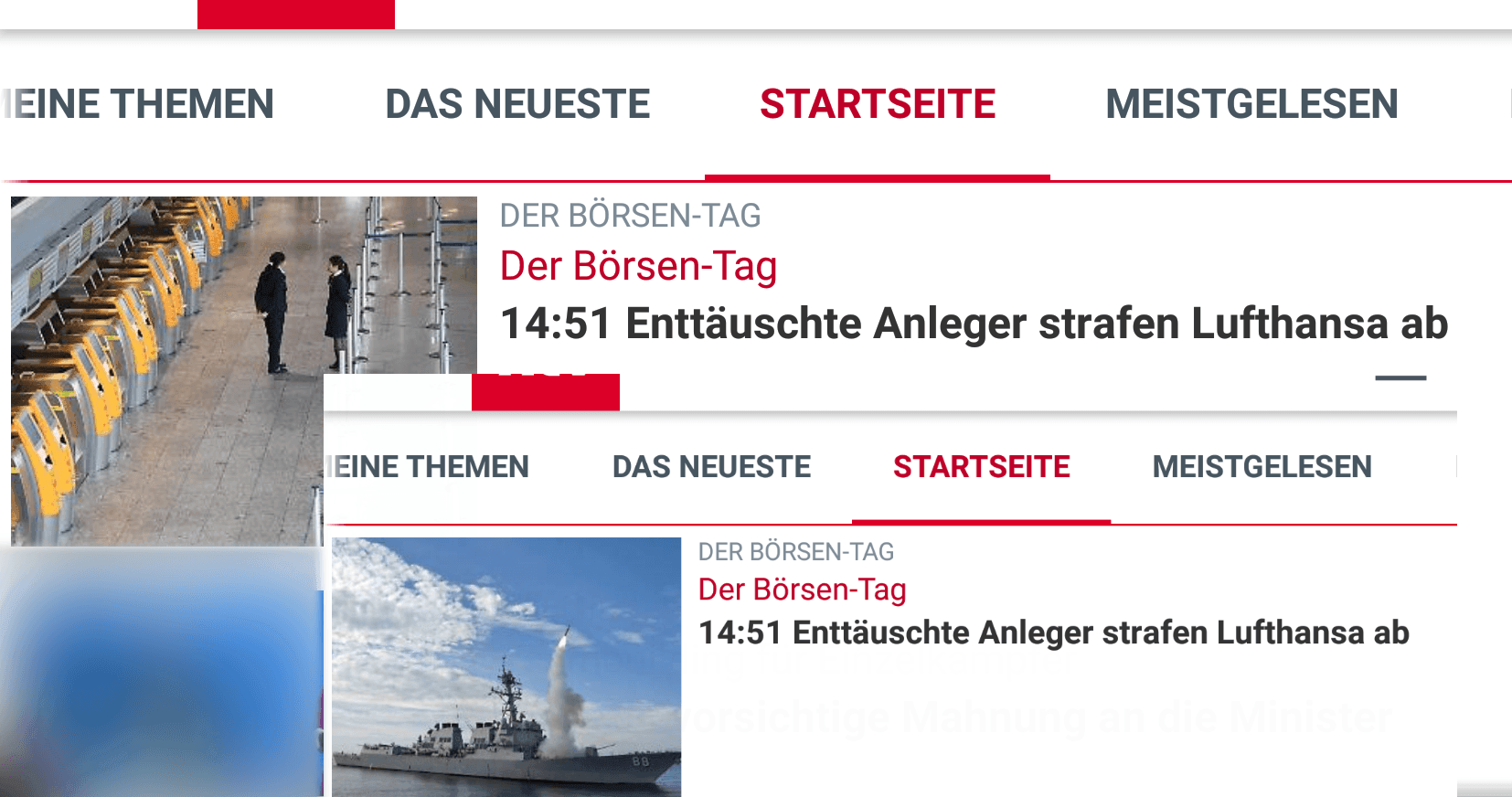Click the red logo block above lower navigation
The height and width of the screenshot is (797, 1512).
click(546, 392)
